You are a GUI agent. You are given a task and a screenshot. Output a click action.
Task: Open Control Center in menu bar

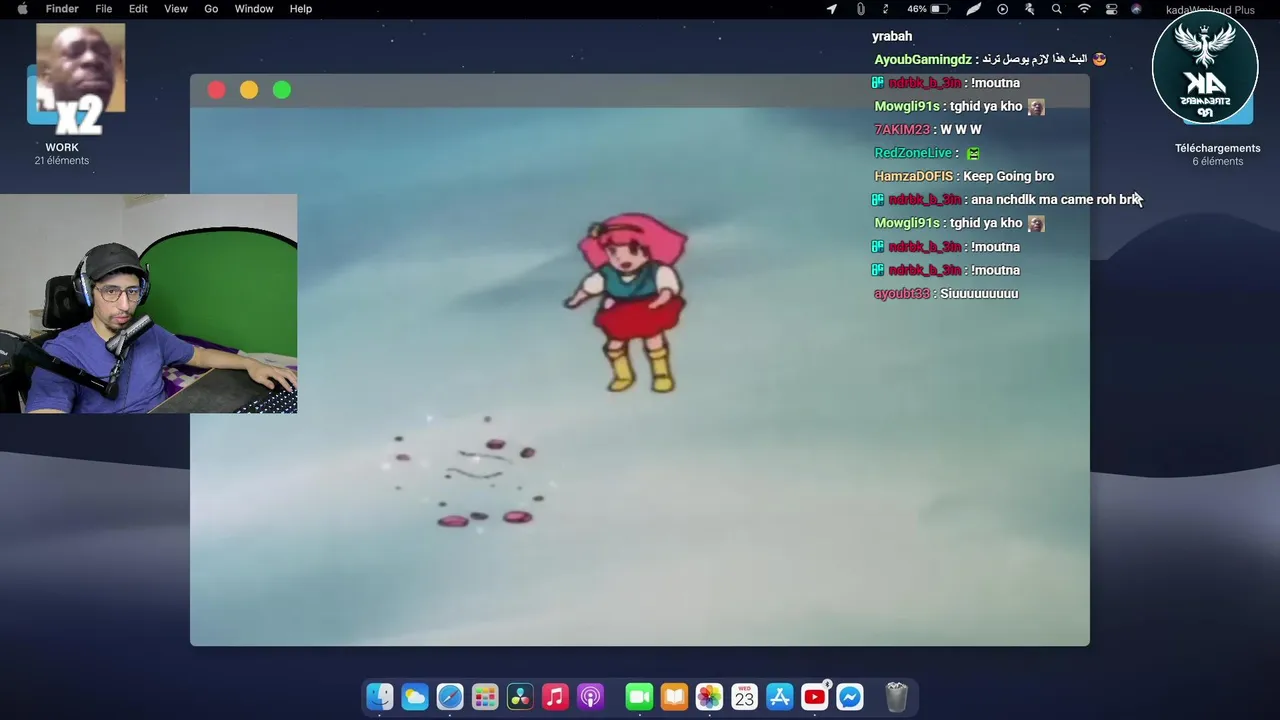pyautogui.click(x=1111, y=9)
